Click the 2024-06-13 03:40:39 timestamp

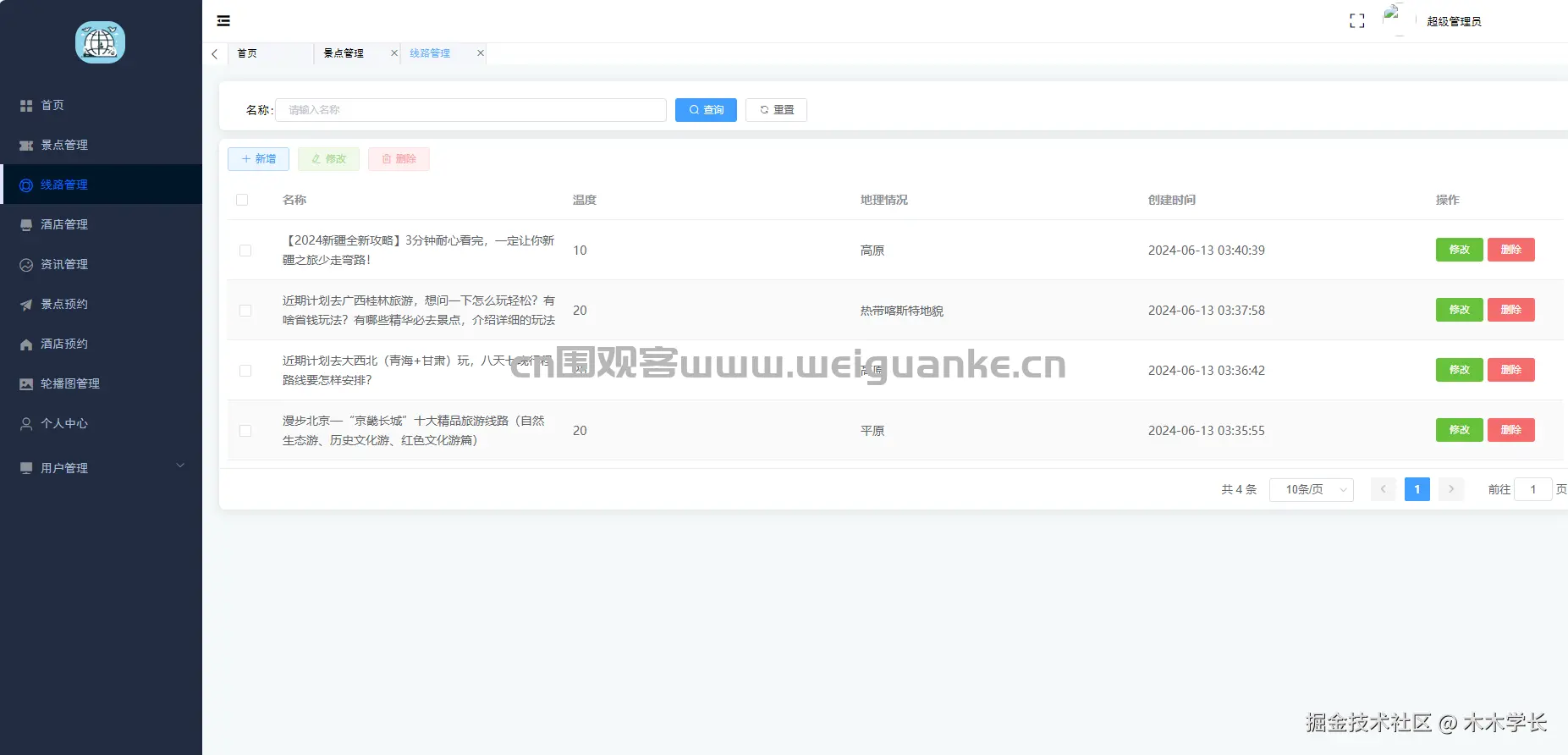[1207, 251]
